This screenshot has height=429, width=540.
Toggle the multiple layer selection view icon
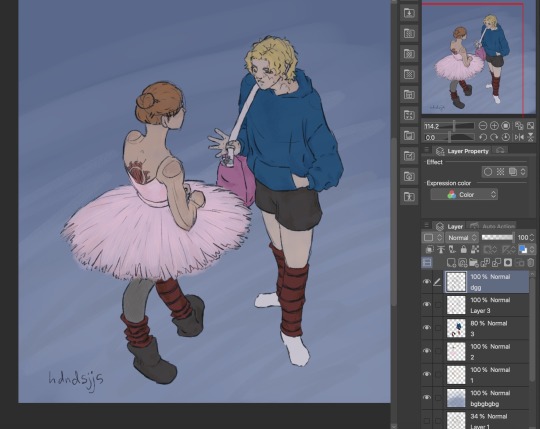427,263
